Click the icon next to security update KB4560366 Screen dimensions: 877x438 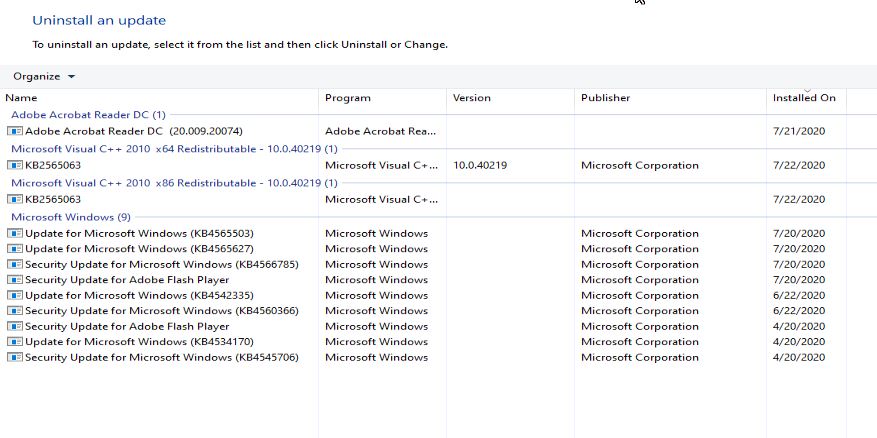(x=15, y=311)
